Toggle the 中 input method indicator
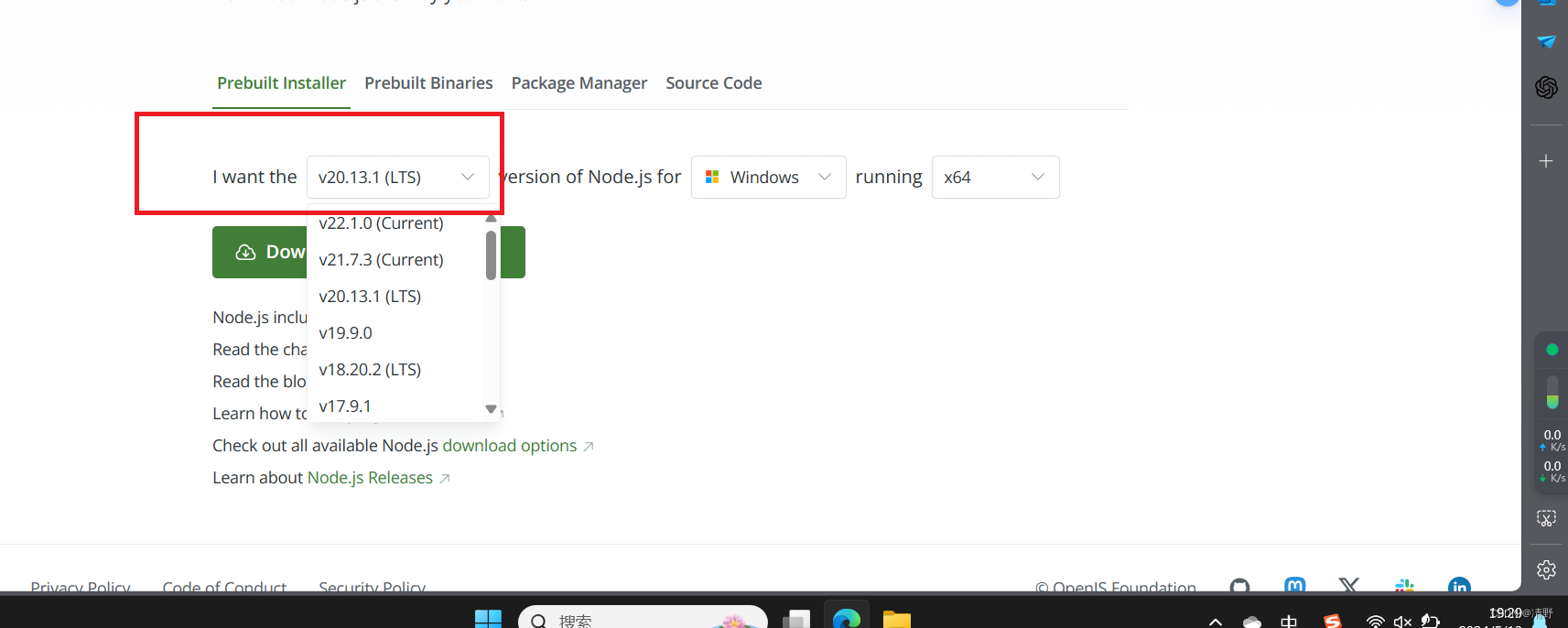 coord(1289,622)
